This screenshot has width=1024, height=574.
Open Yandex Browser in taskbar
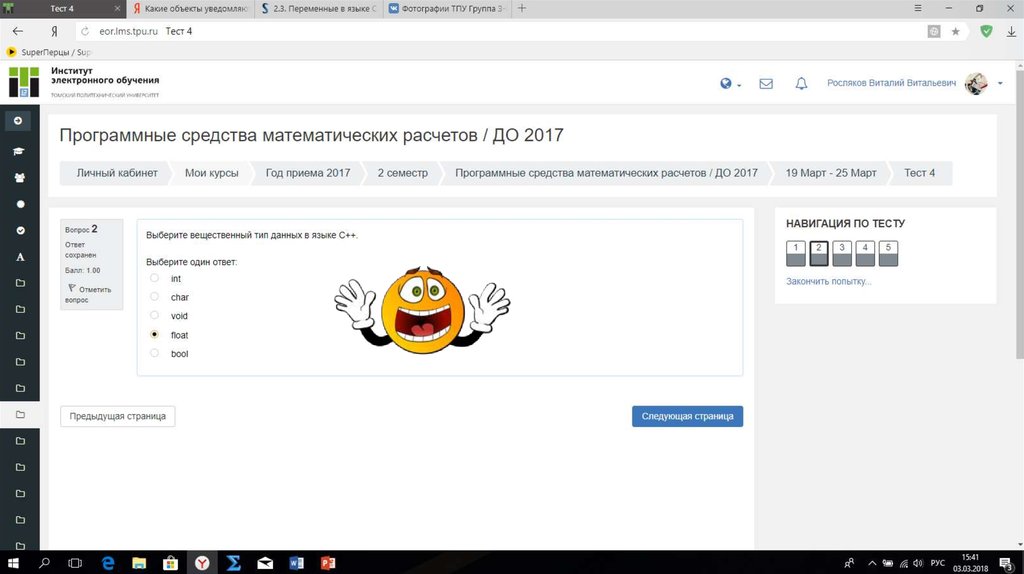pos(202,562)
